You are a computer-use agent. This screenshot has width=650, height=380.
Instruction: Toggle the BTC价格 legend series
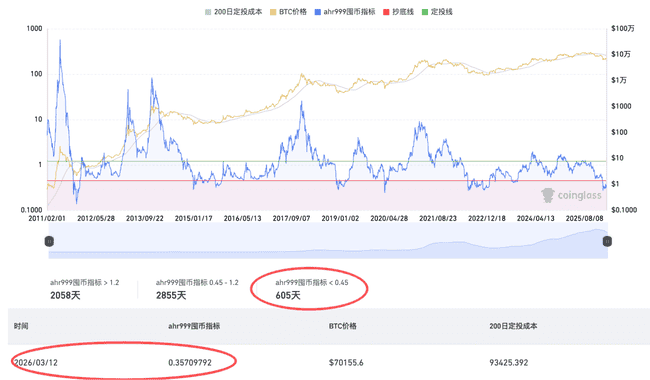[x=289, y=12]
